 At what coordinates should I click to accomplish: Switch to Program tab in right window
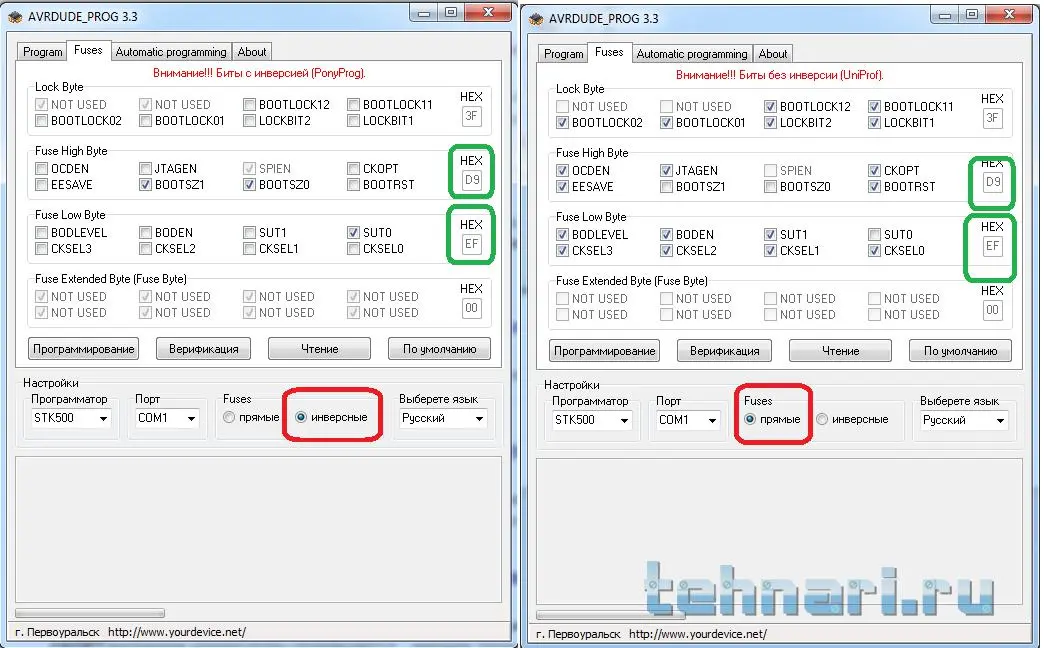click(563, 54)
